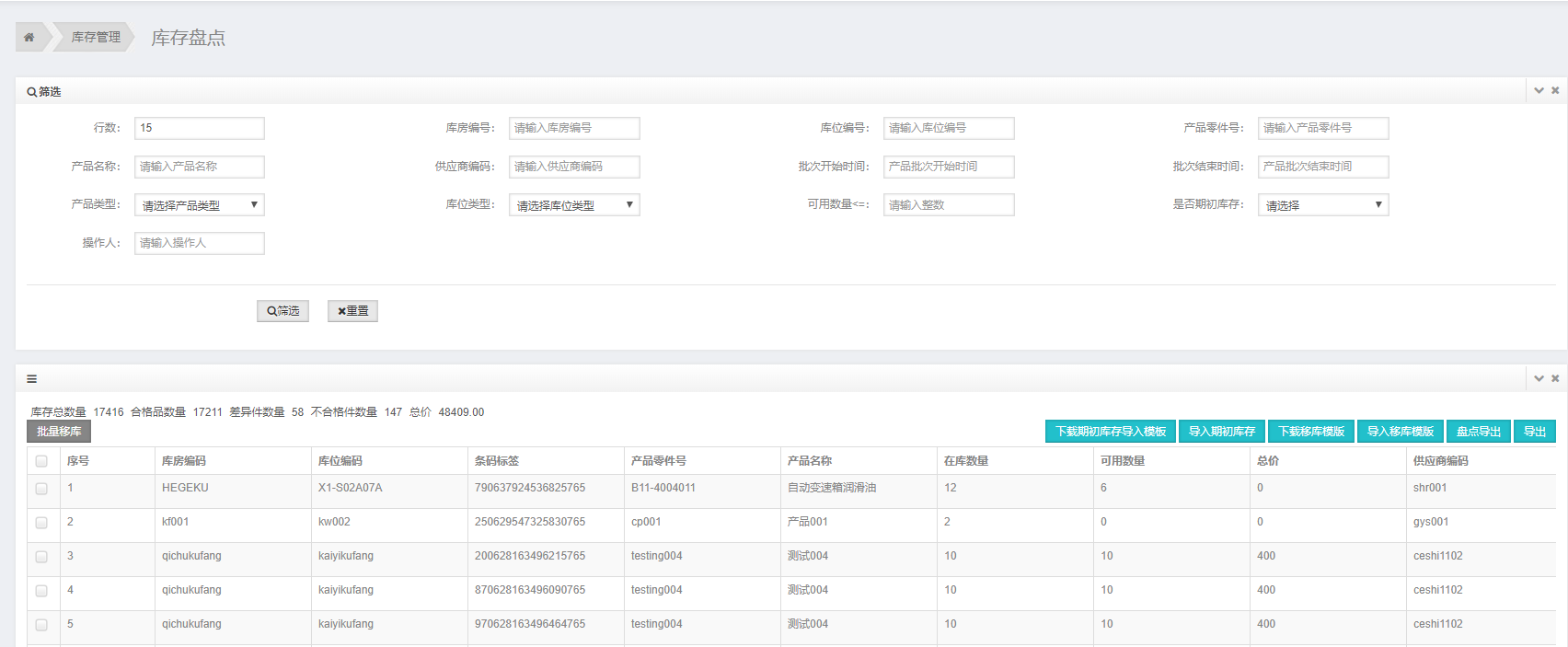
Task: Expand the 是否期初库存 dropdown
Action: pyautogui.click(x=1322, y=205)
